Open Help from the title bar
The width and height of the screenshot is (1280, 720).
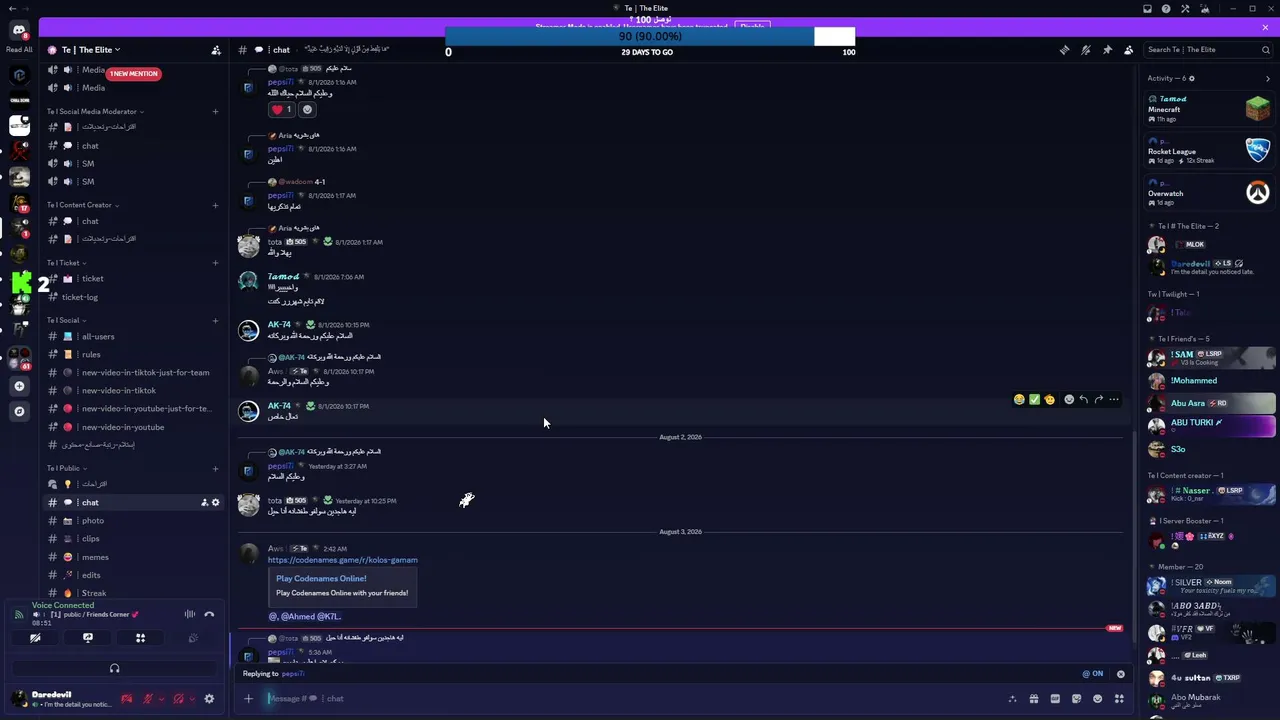point(1166,9)
